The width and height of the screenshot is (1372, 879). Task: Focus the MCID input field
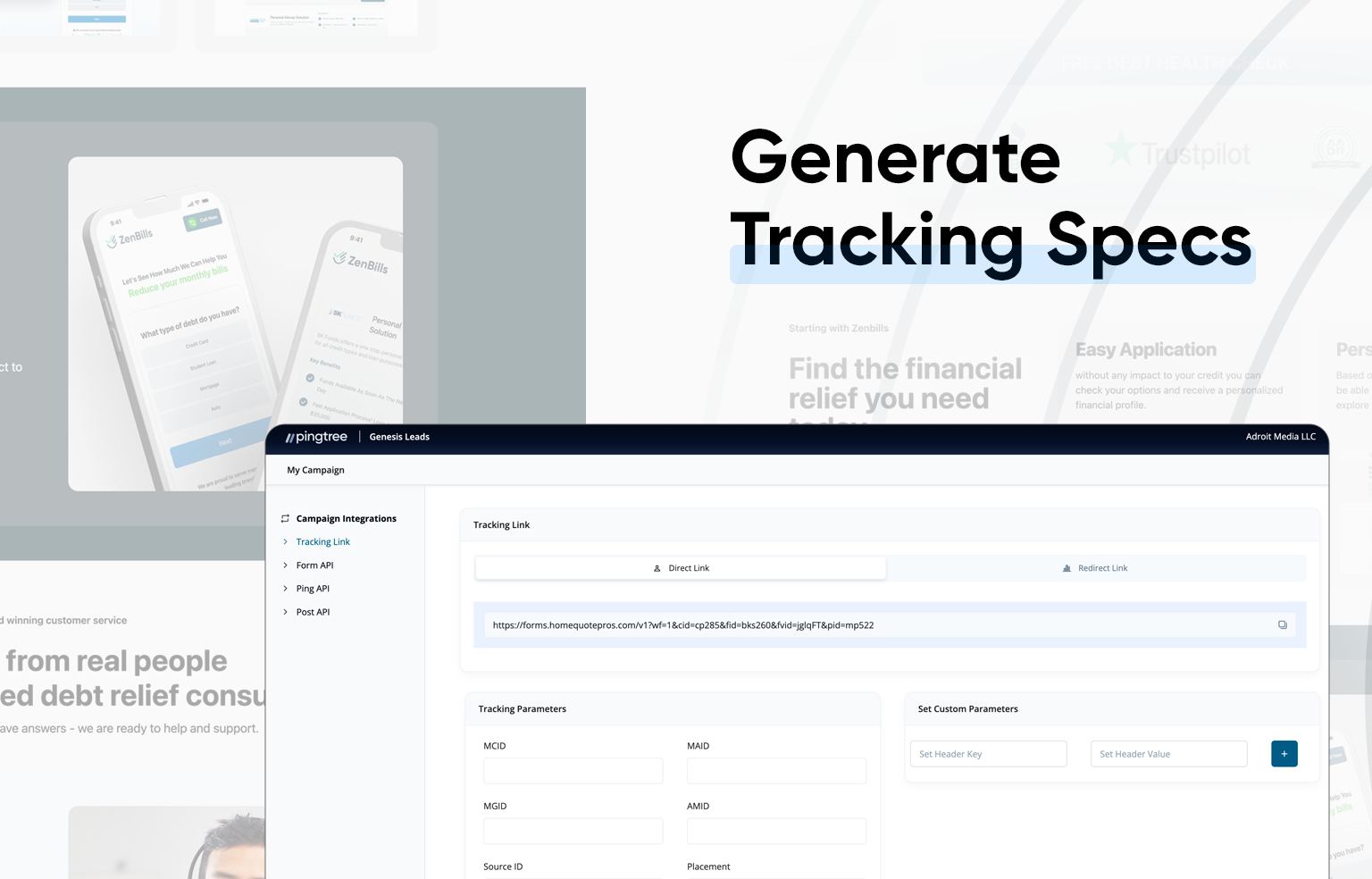573,771
